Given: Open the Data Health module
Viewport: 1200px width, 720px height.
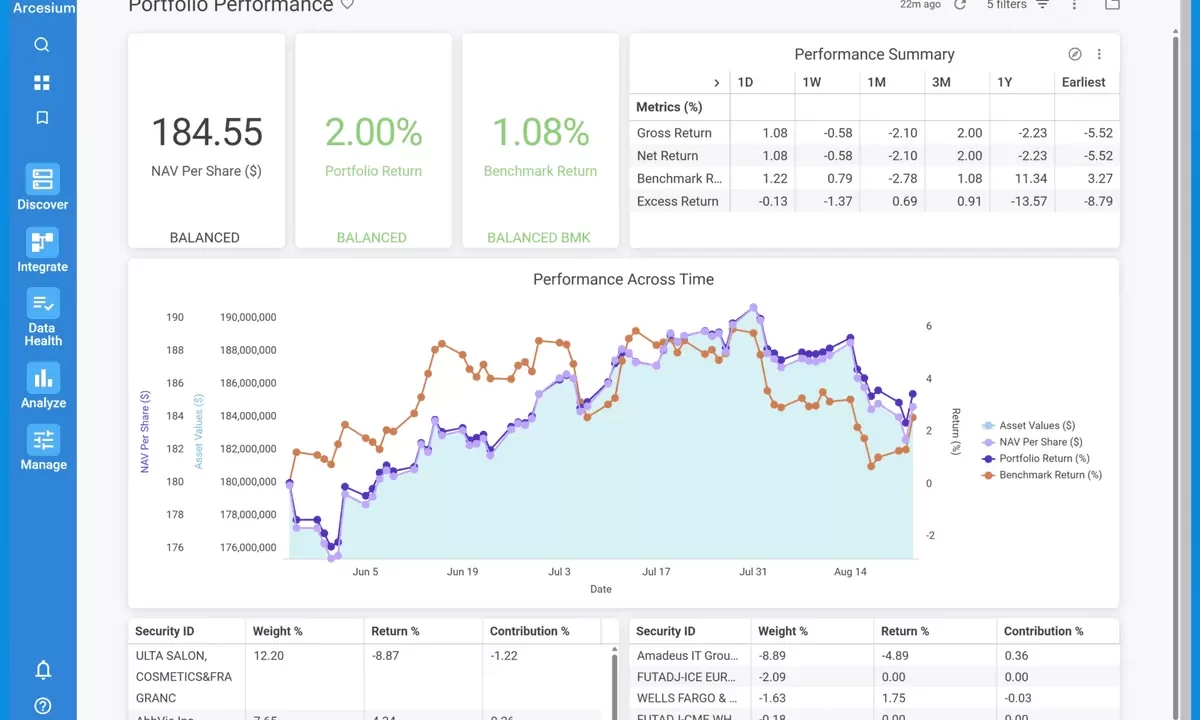Looking at the screenshot, I should pos(43,317).
